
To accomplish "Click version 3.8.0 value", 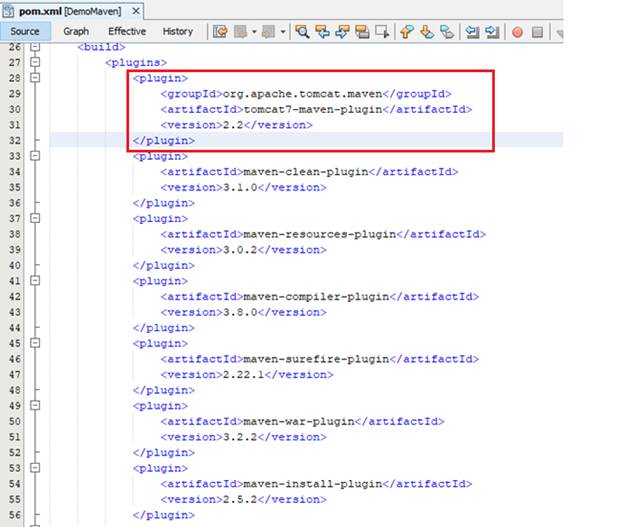I will [240, 312].
